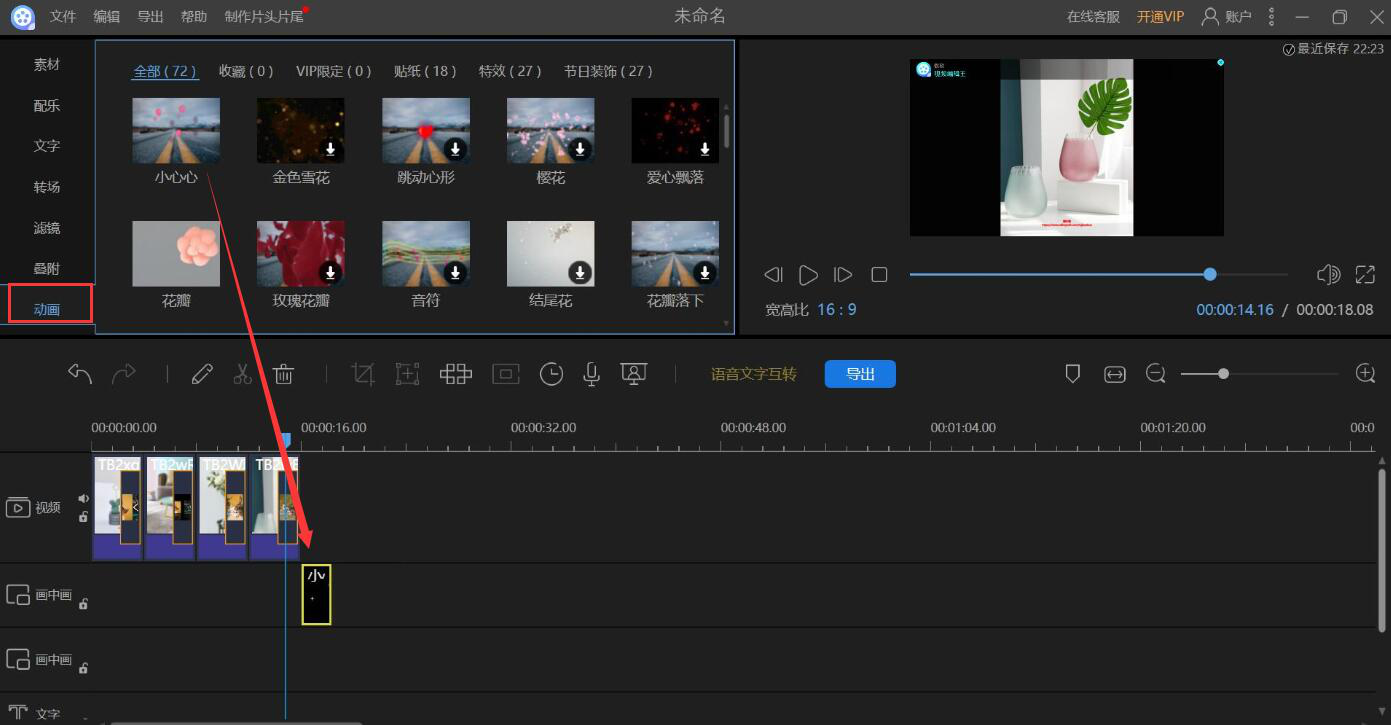This screenshot has width=1391, height=725.
Task: Click the blue 导出 export button
Action: point(860,374)
